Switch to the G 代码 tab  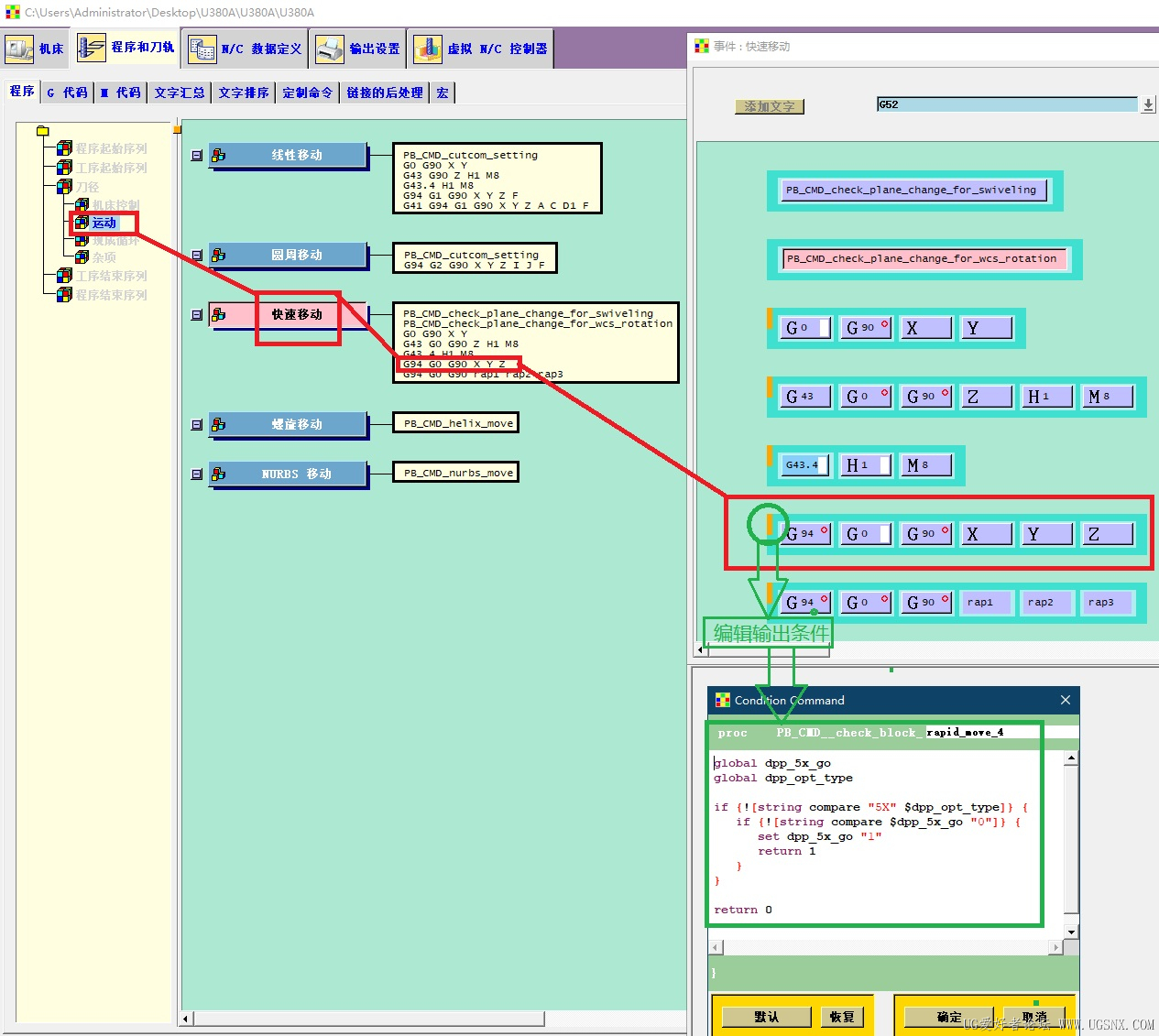(67, 93)
